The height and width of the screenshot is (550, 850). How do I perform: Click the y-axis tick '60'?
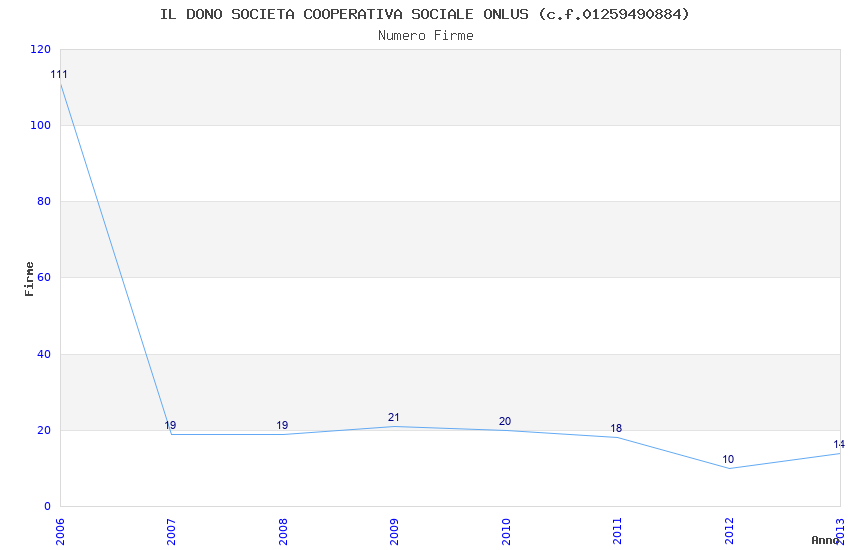click(44, 277)
